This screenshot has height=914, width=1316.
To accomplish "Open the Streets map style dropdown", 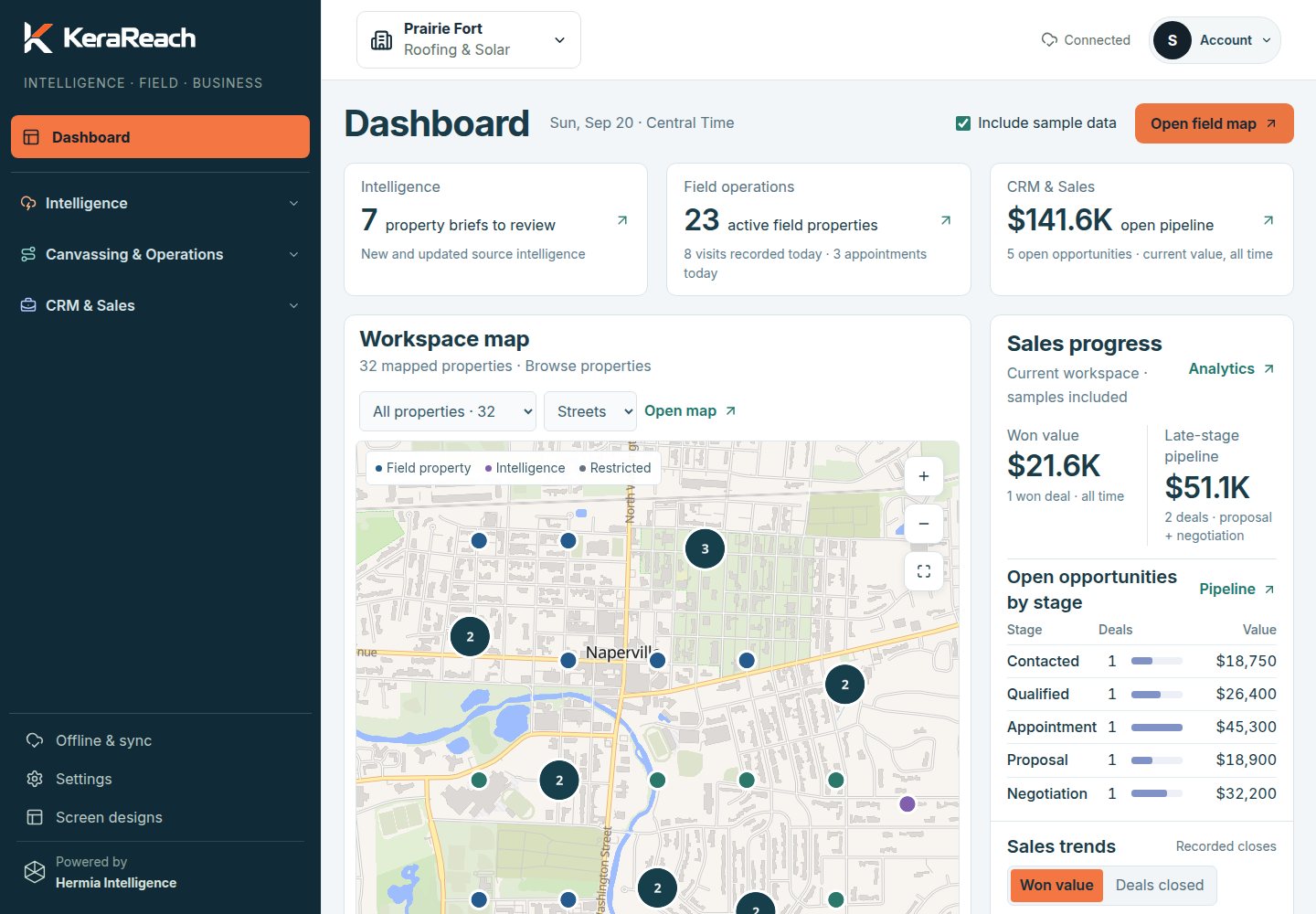I will pos(590,411).
